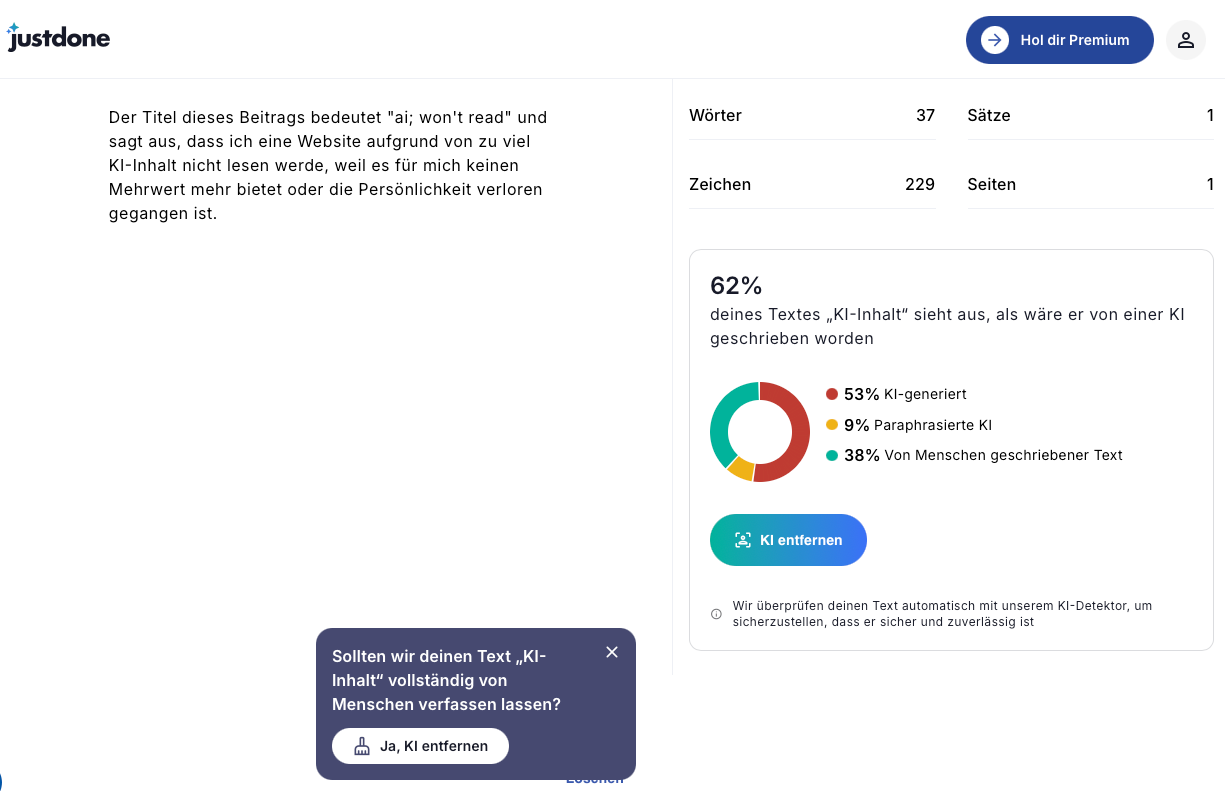The width and height of the screenshot is (1225, 791).
Task: Click the broom icon in popup
Action: [362, 746]
